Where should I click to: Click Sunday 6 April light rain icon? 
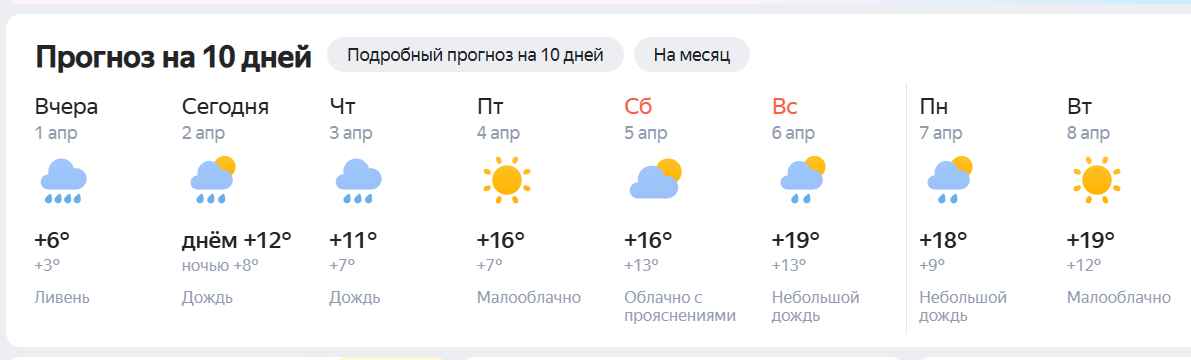(802, 180)
